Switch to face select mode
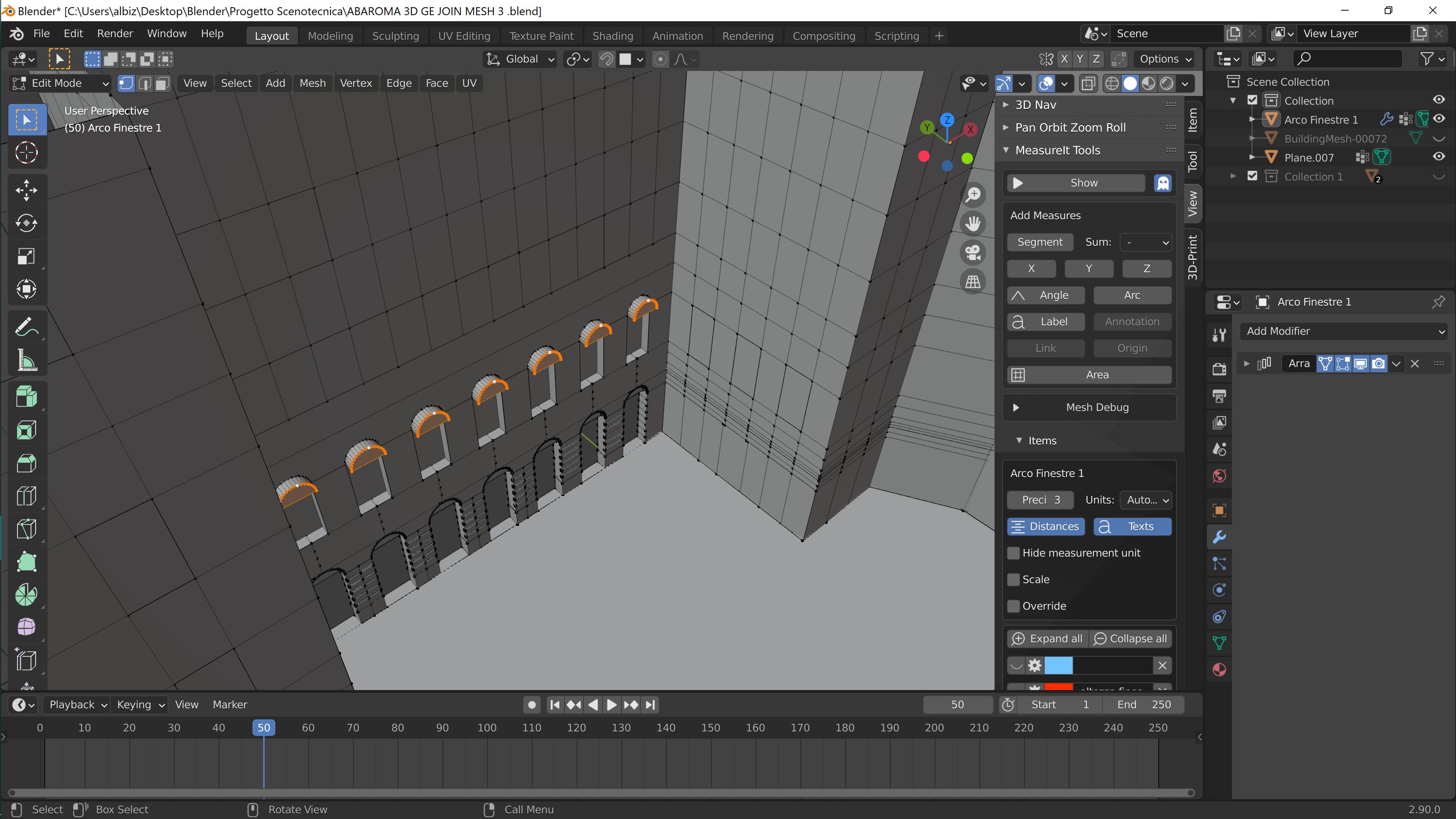 (162, 84)
